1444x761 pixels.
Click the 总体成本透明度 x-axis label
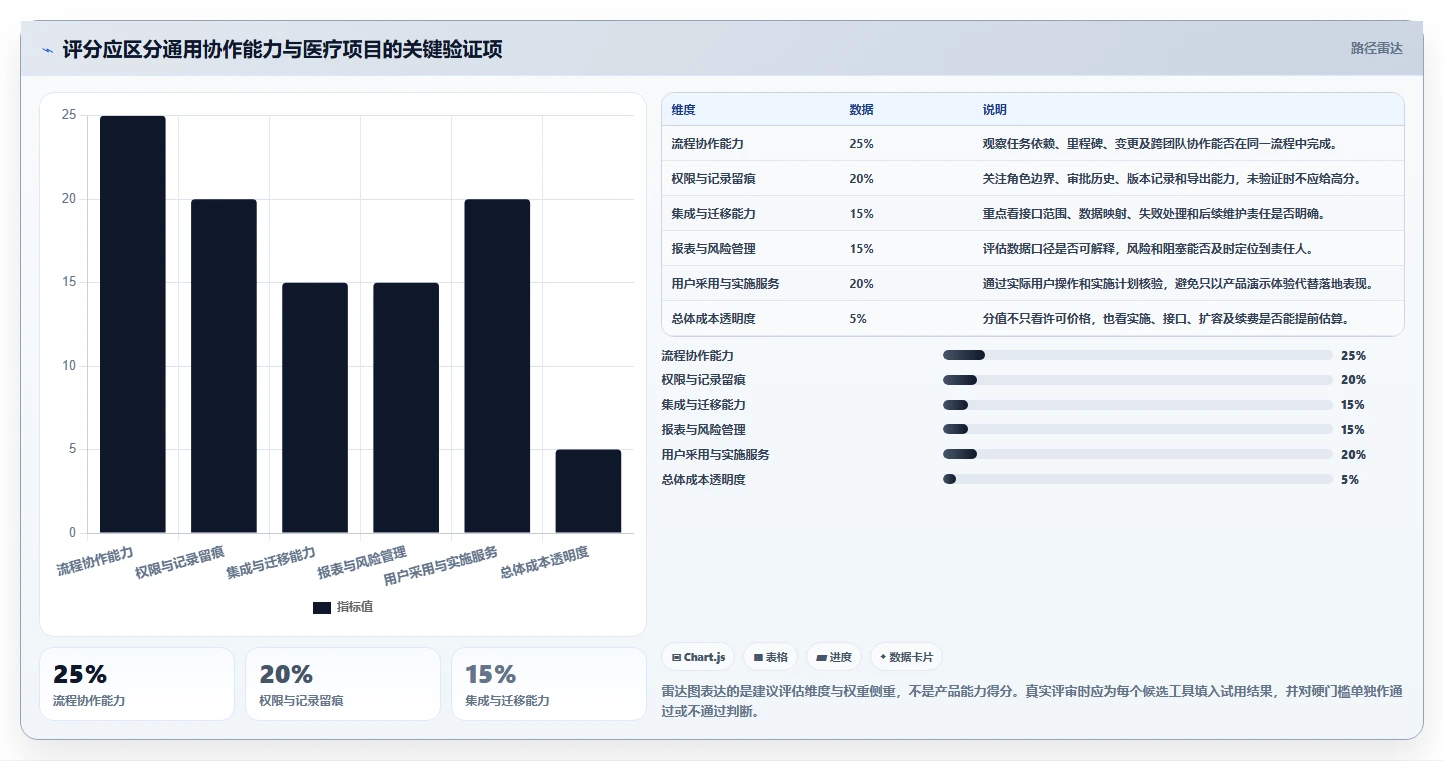click(545, 563)
